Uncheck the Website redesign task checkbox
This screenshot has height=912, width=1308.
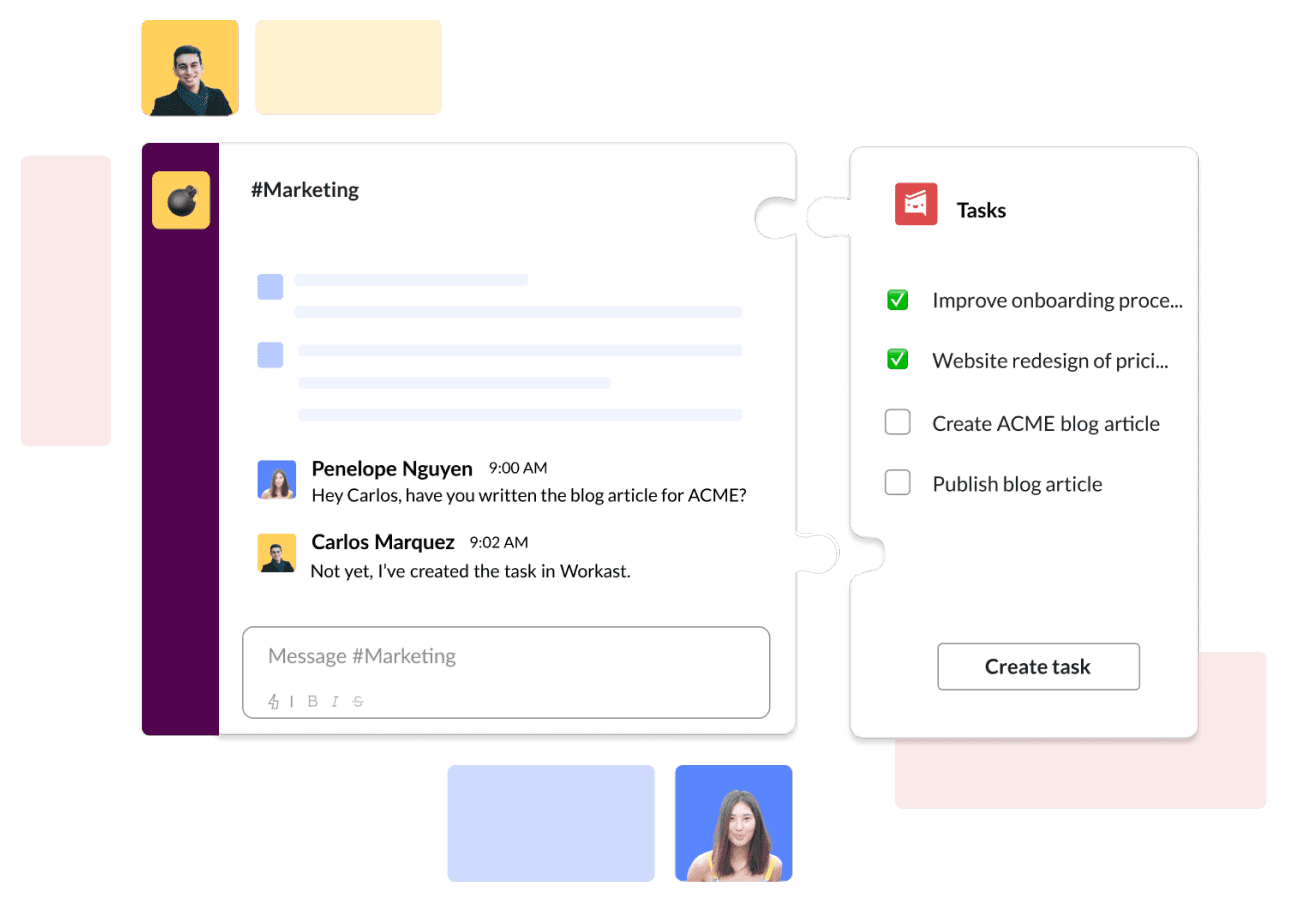point(897,360)
